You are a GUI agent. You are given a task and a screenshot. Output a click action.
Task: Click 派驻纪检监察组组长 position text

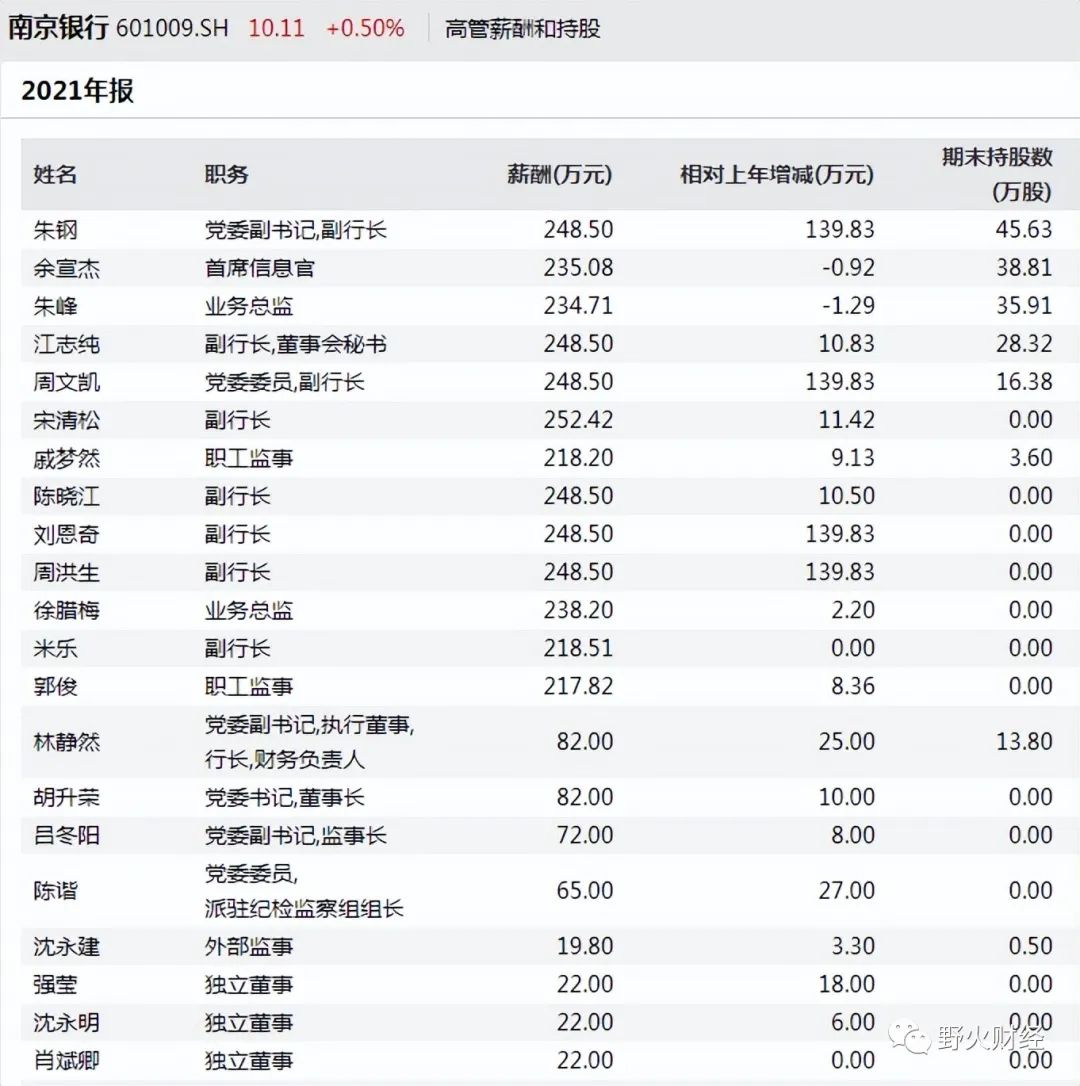304,909
